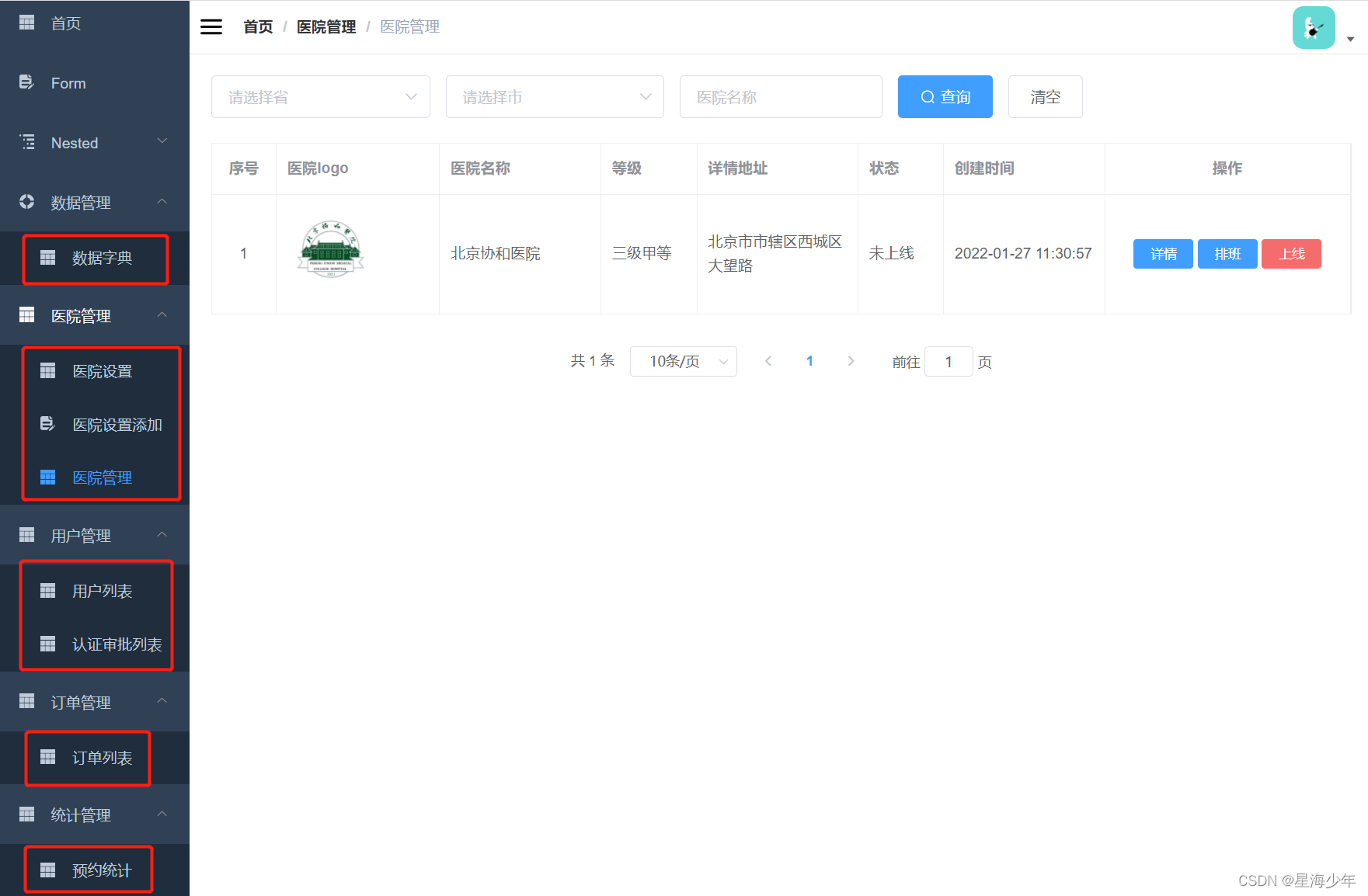This screenshot has height=896, width=1368.
Task: Click the 数据管理 sidebar icon
Action: [27, 202]
